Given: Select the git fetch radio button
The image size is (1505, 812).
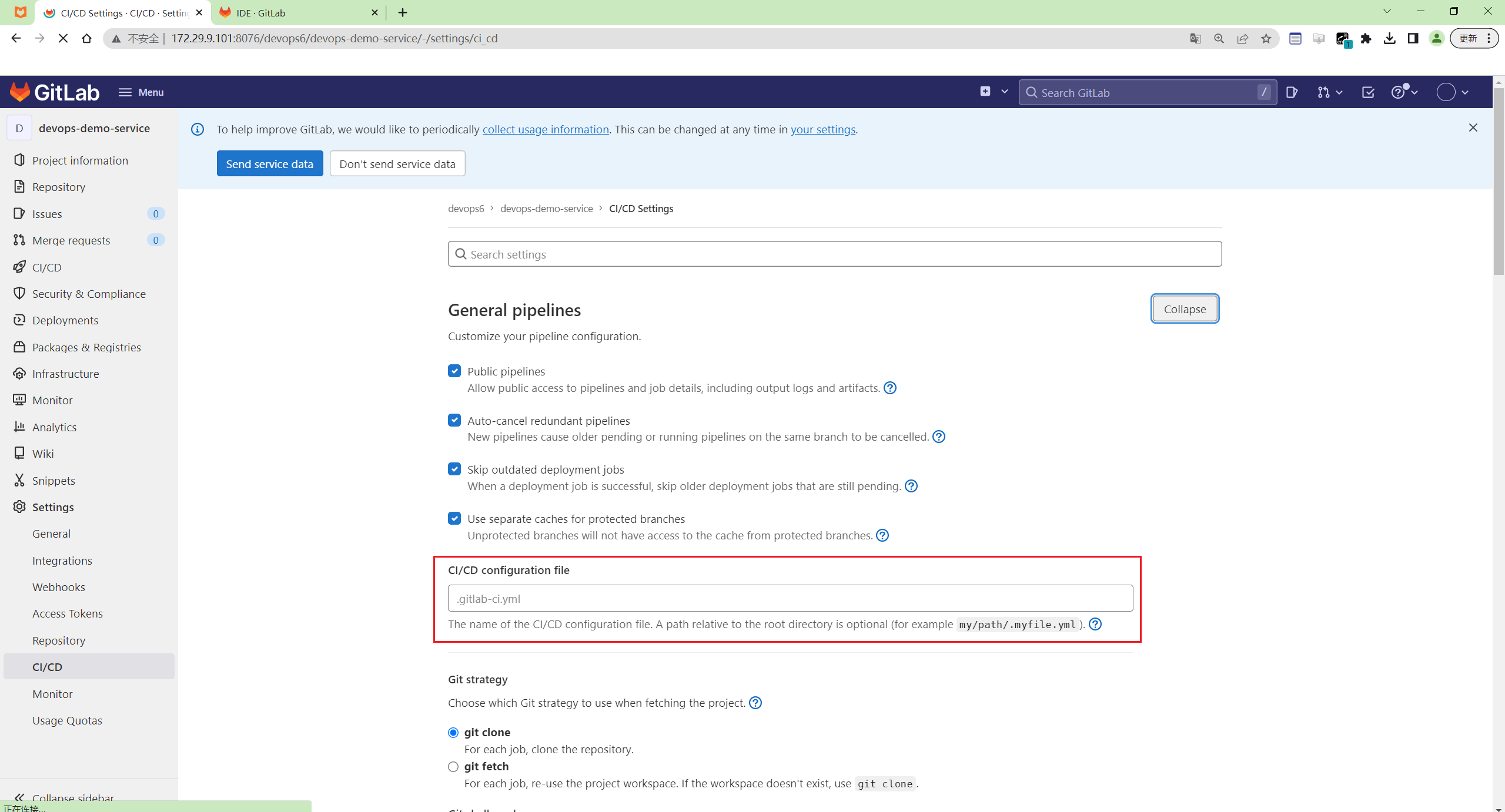Looking at the screenshot, I should [453, 767].
